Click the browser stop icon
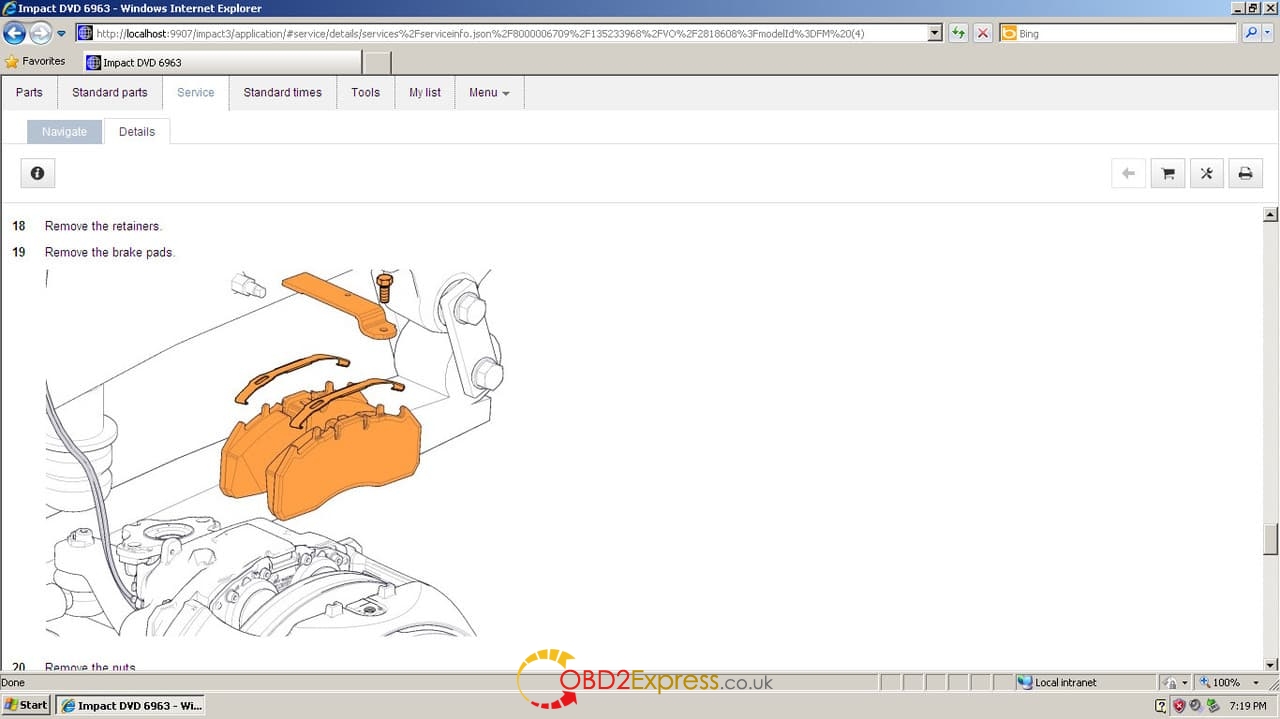 (x=983, y=33)
